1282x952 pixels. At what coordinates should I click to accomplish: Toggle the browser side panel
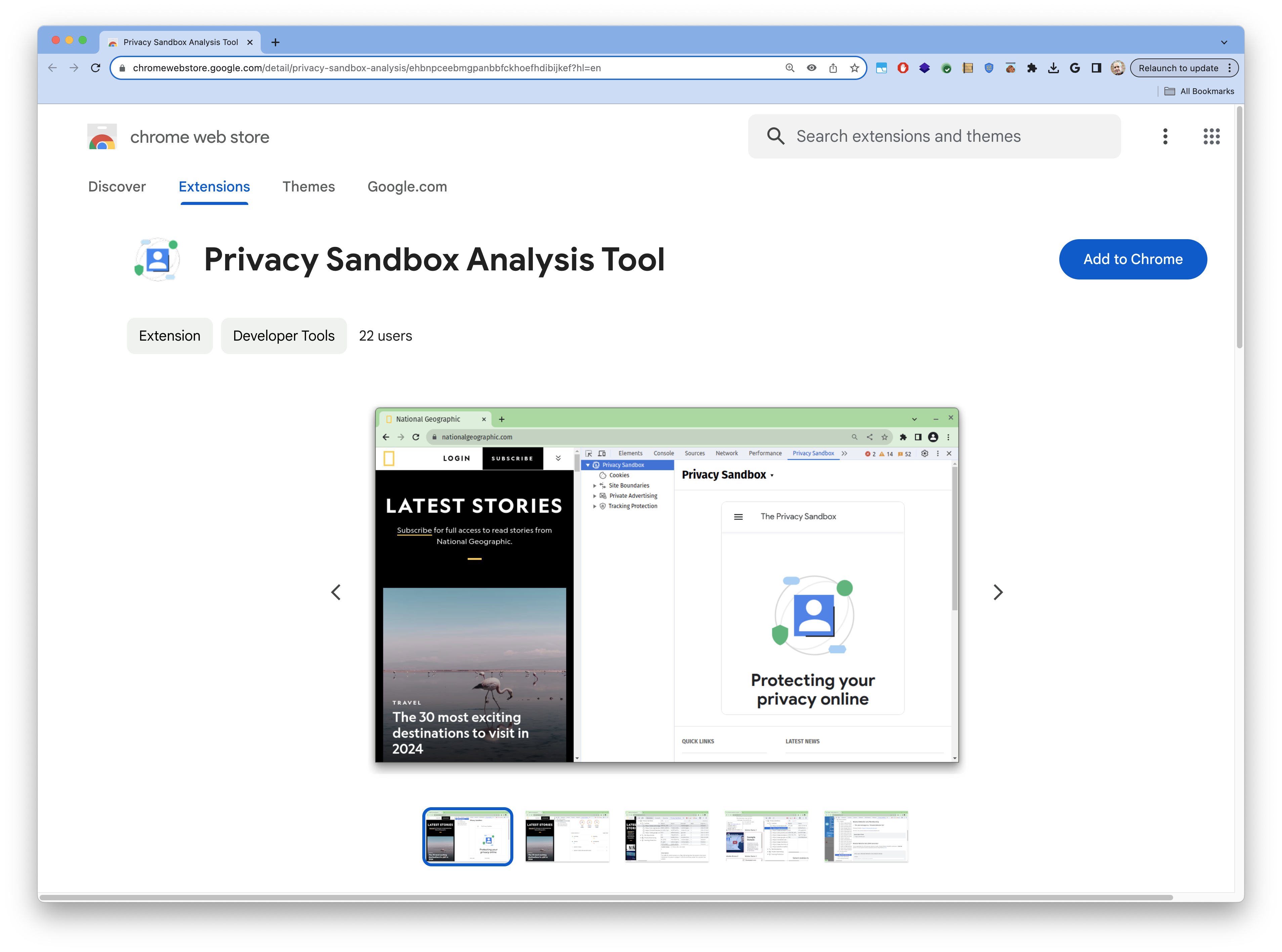click(x=1097, y=68)
